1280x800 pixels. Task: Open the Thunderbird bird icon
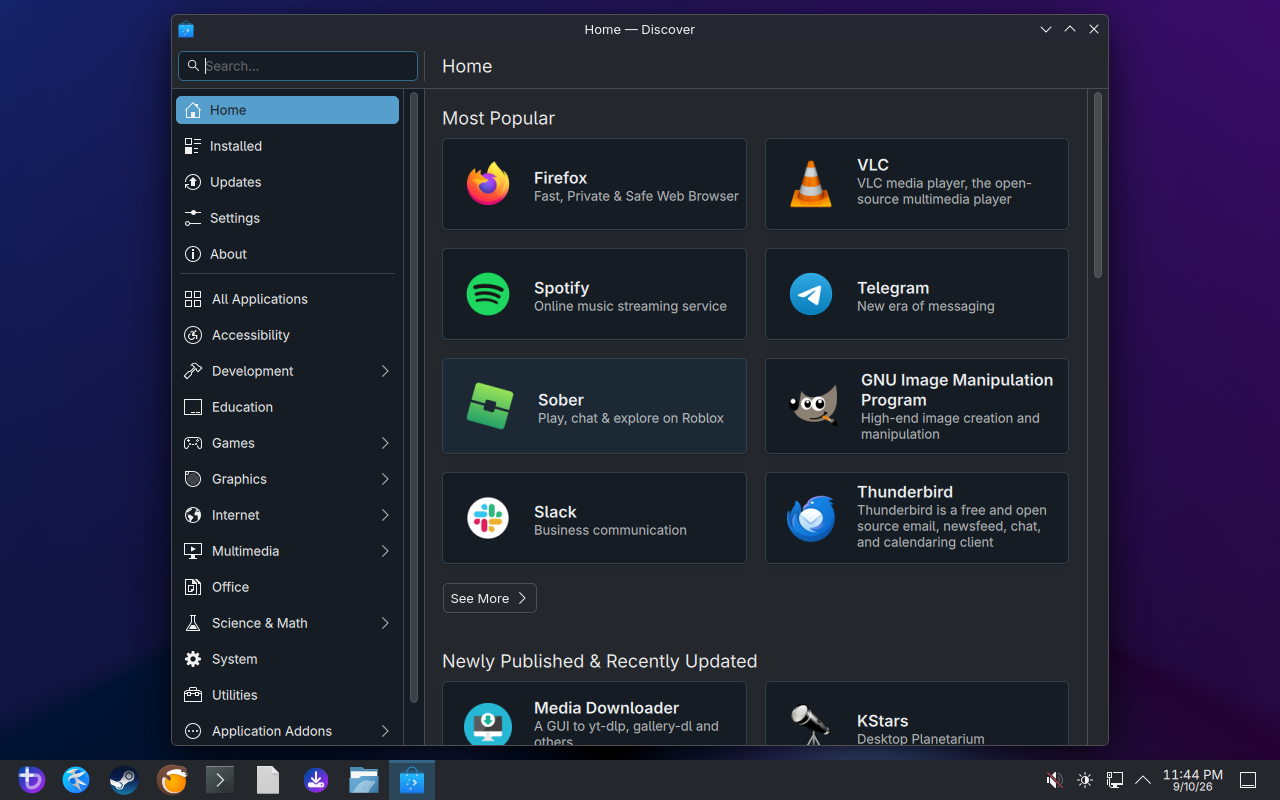[811, 518]
